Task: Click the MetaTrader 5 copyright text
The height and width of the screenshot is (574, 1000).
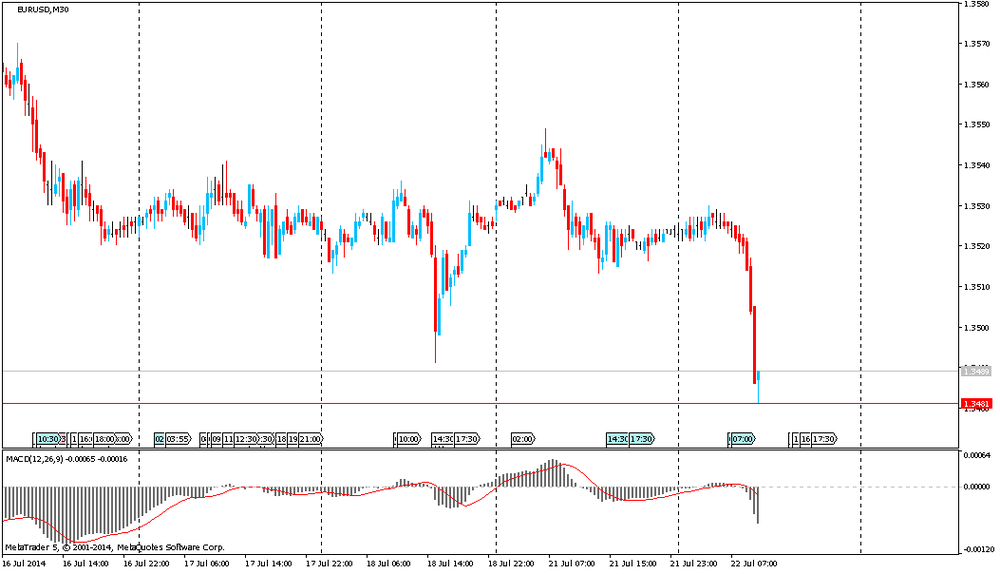Action: coord(115,547)
